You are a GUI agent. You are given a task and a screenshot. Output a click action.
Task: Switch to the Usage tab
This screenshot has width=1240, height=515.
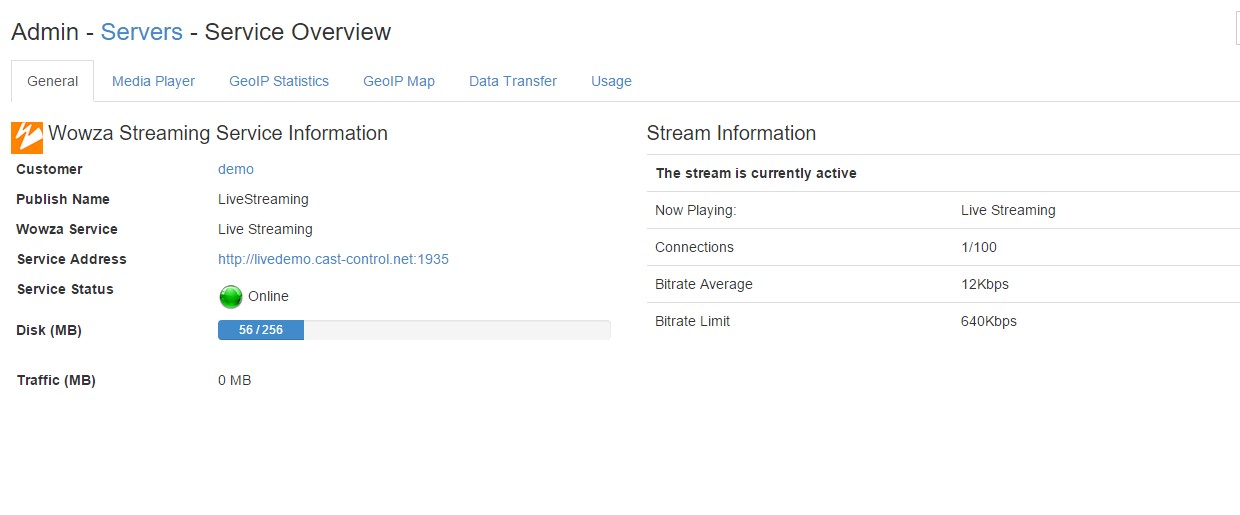point(611,81)
